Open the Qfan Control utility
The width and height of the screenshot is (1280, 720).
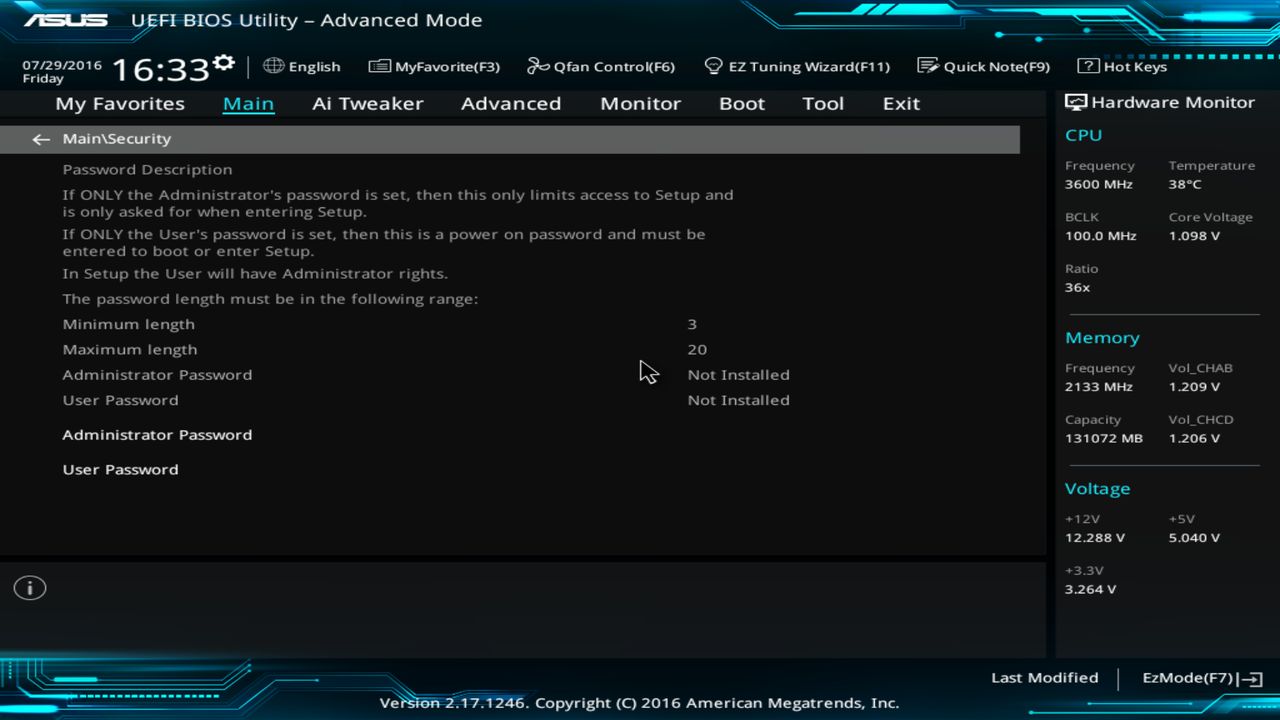point(600,66)
